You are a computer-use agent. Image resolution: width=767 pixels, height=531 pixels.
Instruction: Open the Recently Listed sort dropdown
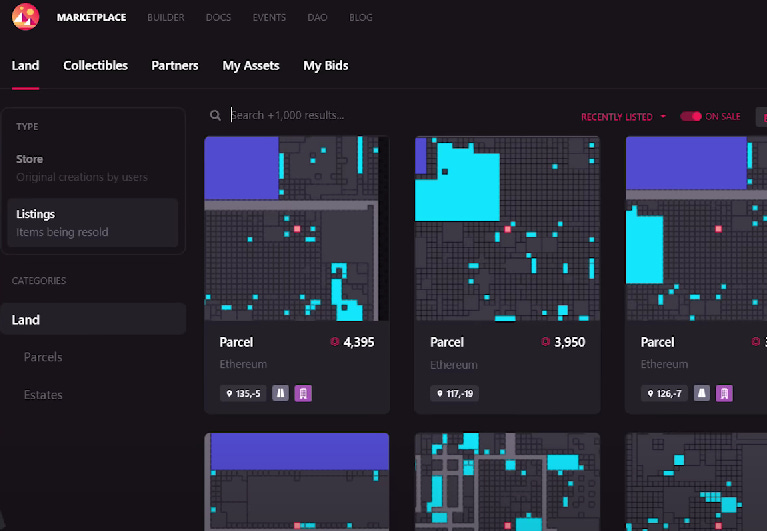coord(623,117)
